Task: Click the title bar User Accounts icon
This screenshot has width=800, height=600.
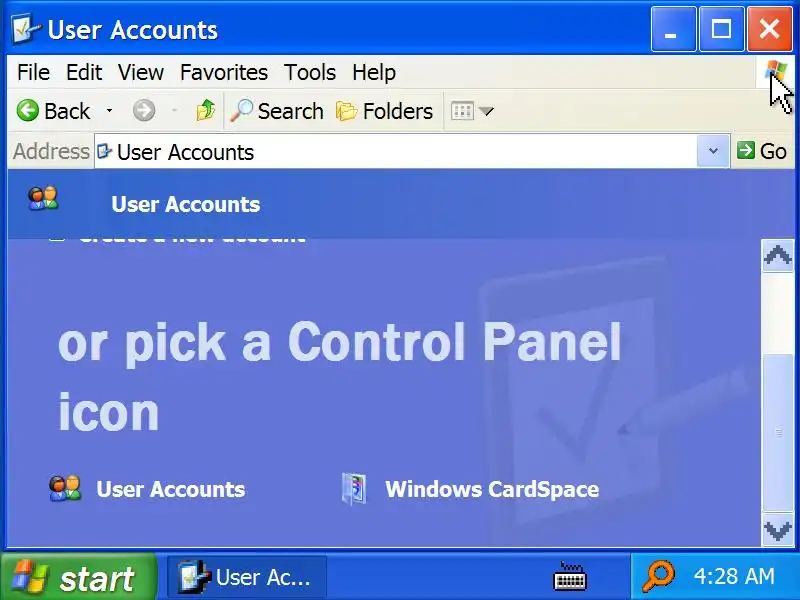Action: coord(26,29)
